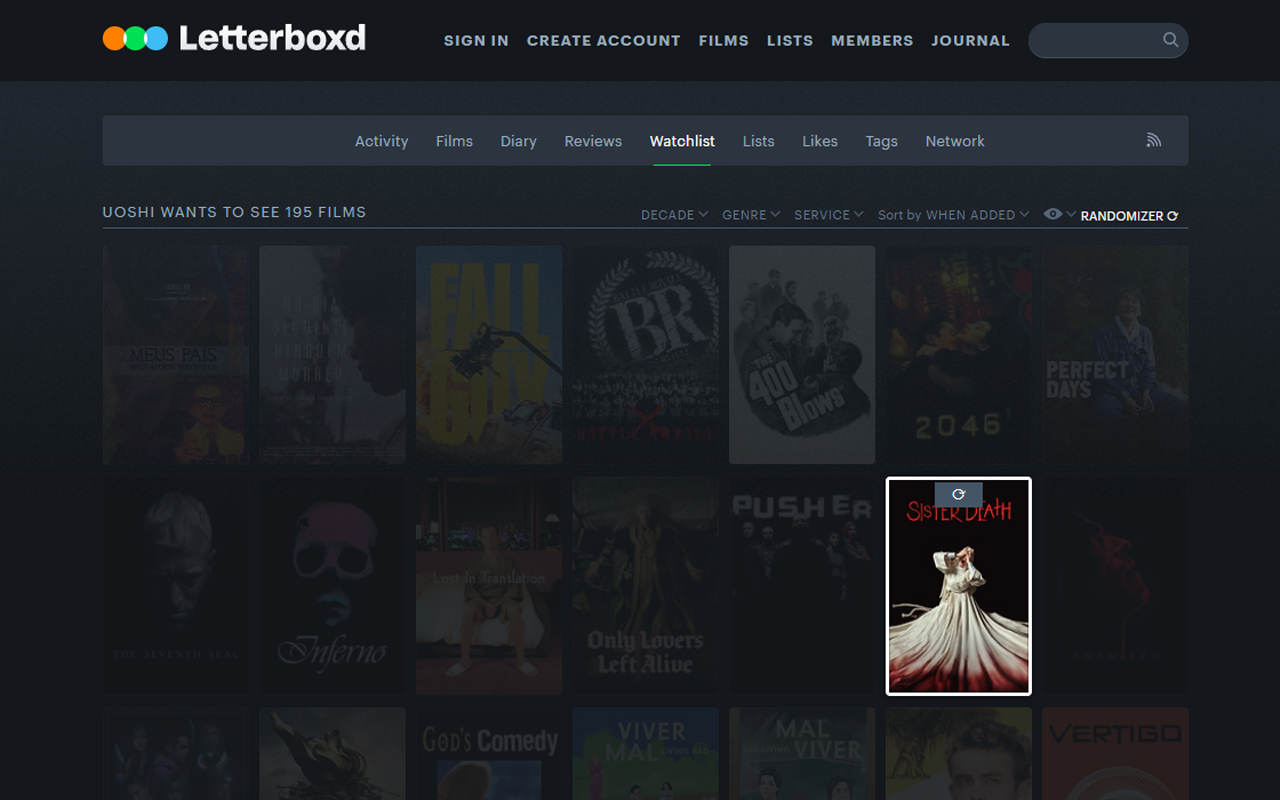1280x800 pixels.
Task: Open the Mal Viver poster
Action: [802, 754]
